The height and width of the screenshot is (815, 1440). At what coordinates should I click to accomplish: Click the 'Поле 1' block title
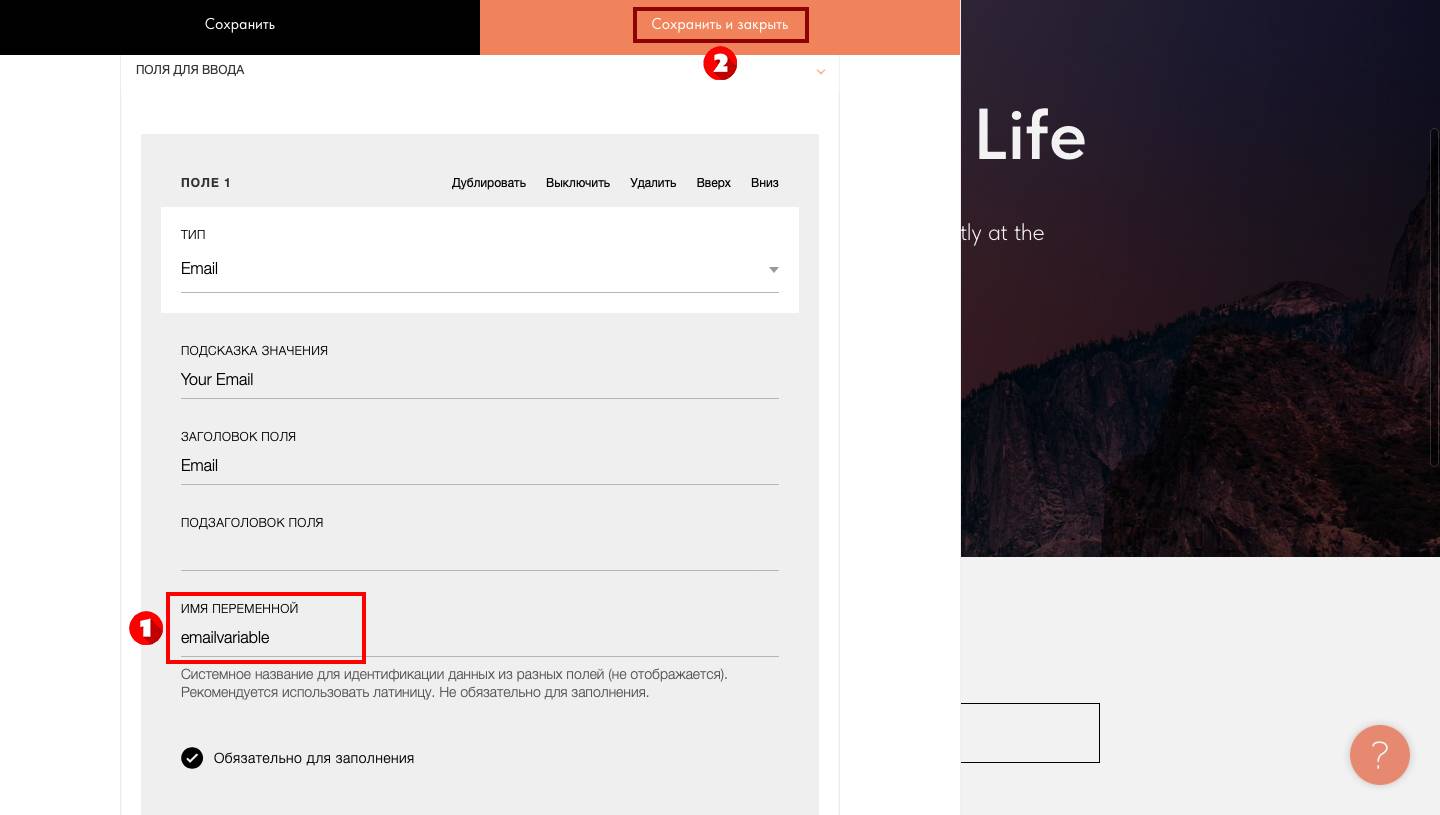pyautogui.click(x=206, y=183)
